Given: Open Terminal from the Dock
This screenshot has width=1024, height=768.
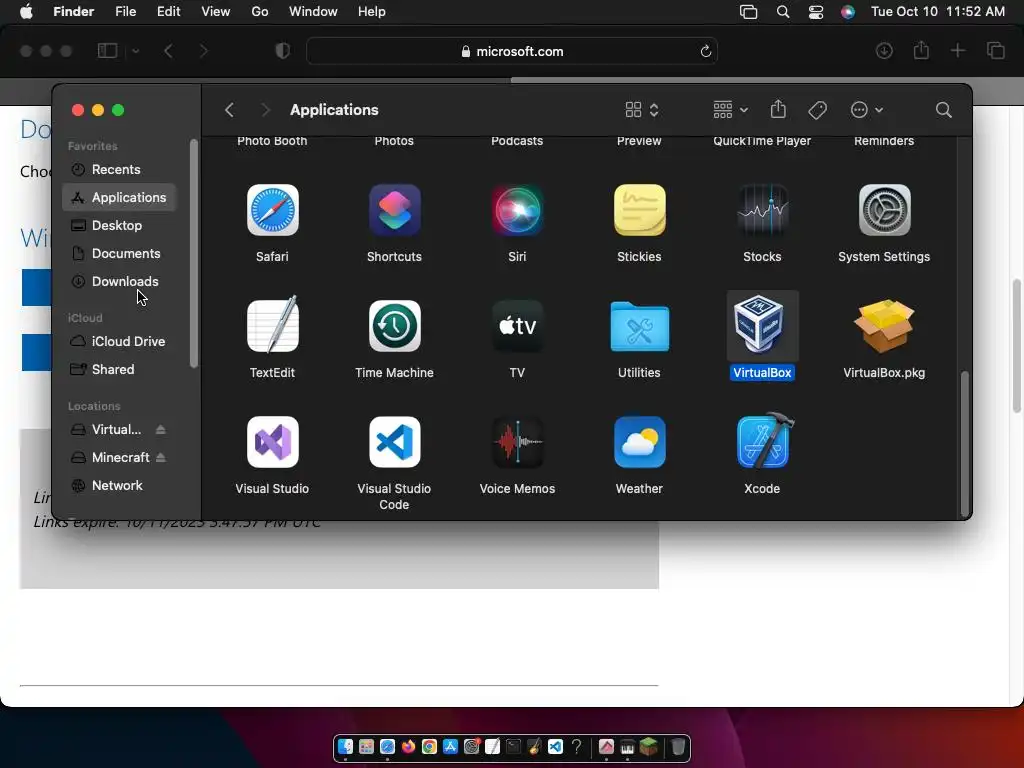Looking at the screenshot, I should (513, 746).
